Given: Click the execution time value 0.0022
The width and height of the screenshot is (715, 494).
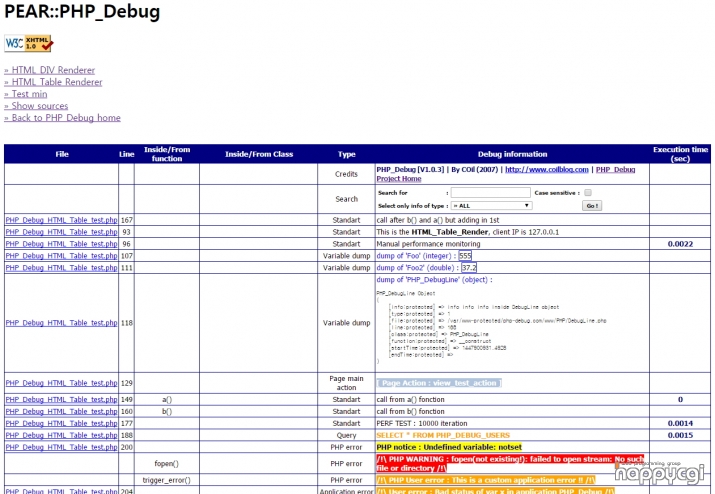Looking at the screenshot, I should point(680,244).
